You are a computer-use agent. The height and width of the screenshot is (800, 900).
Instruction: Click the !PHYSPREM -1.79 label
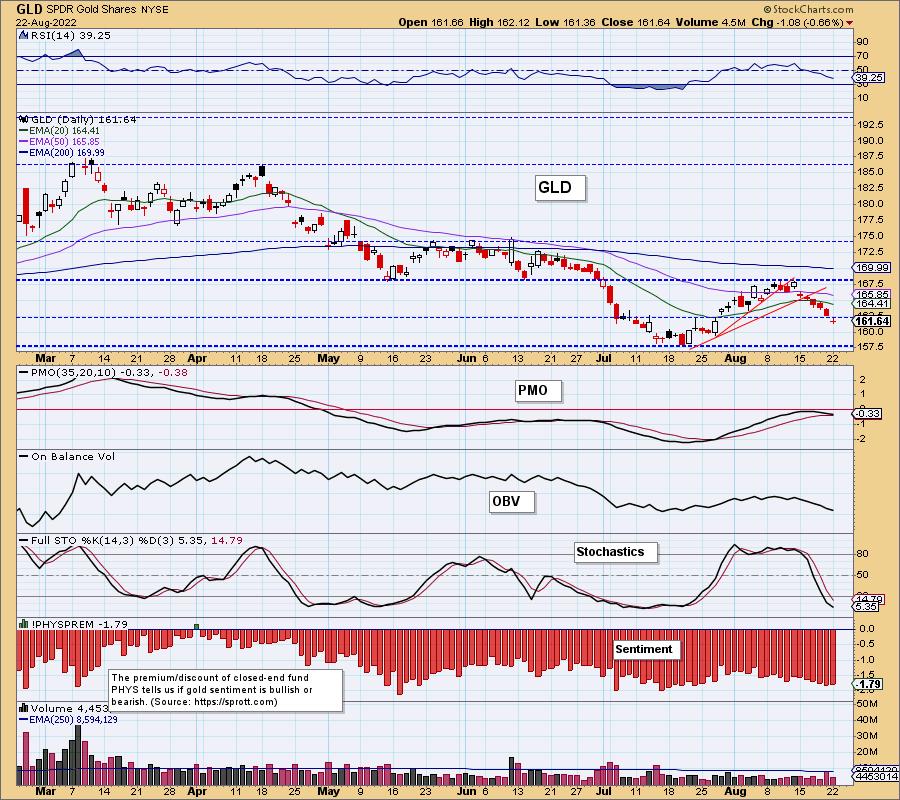[80, 624]
